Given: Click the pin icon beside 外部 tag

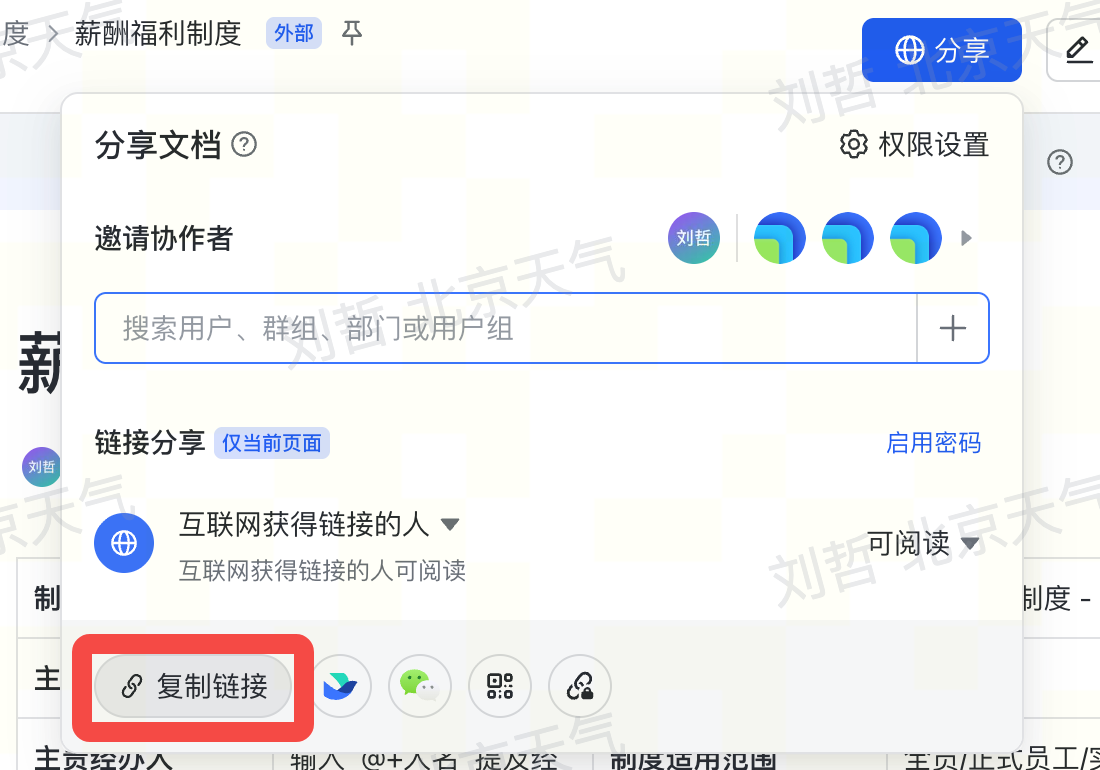Looking at the screenshot, I should coord(351,32).
